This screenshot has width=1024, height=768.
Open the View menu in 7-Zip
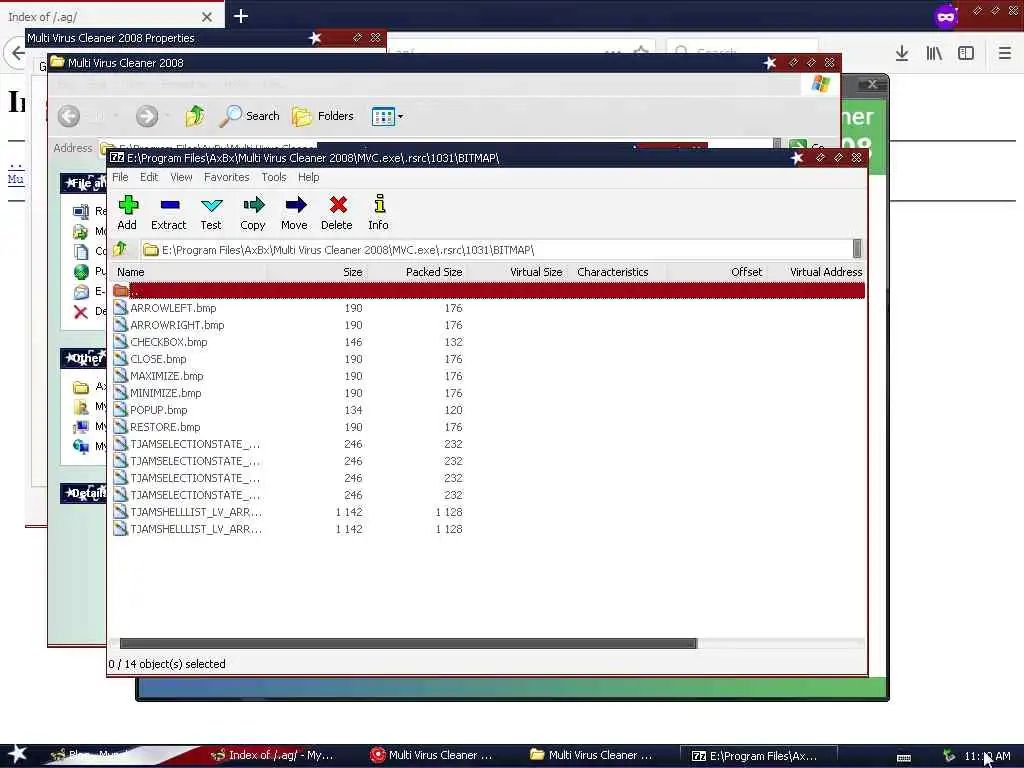pyautogui.click(x=181, y=177)
